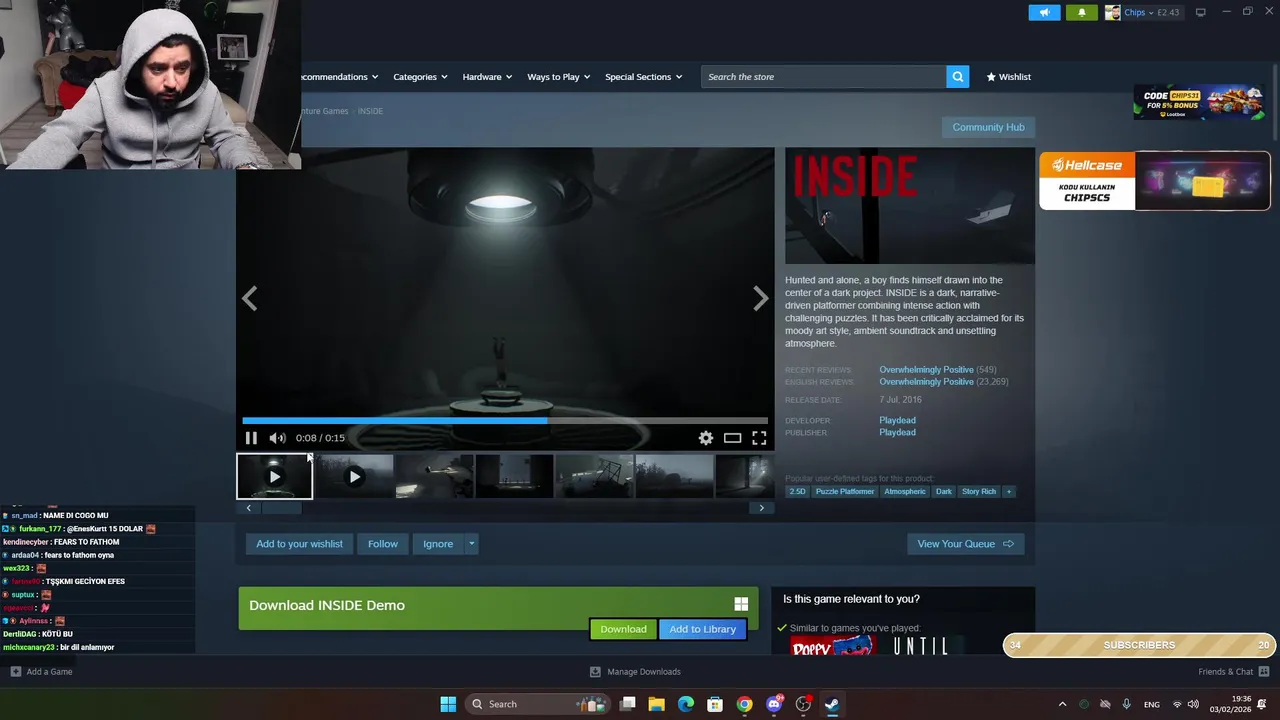The height and width of the screenshot is (720, 1280).
Task: Click the Dark tag
Action: 944,492
